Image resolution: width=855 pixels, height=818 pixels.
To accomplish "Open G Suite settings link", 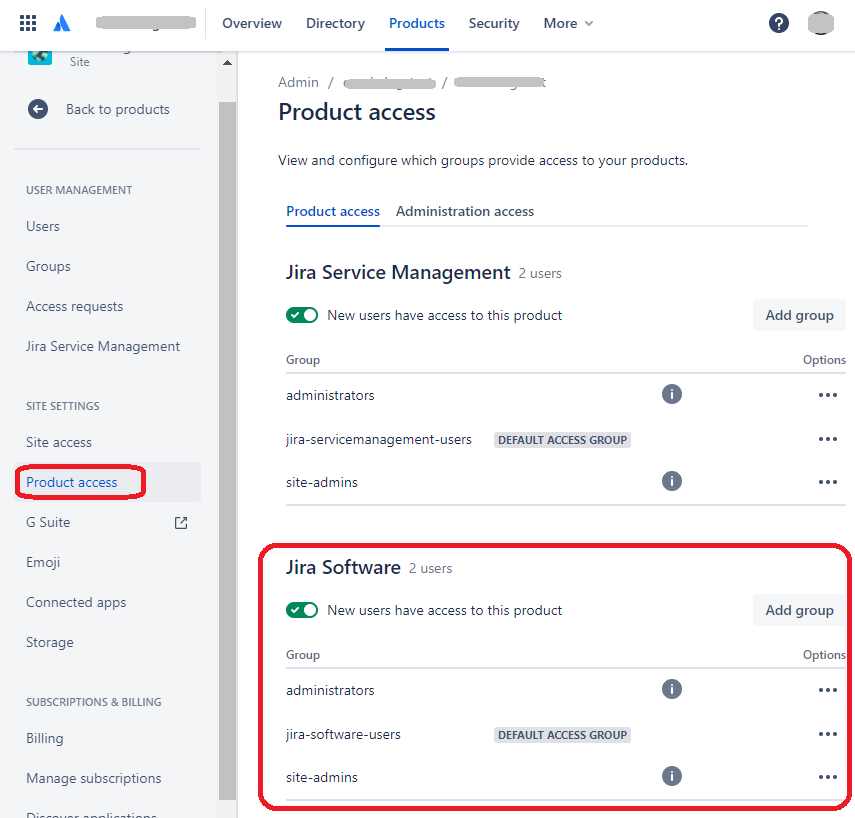I will (x=48, y=522).
